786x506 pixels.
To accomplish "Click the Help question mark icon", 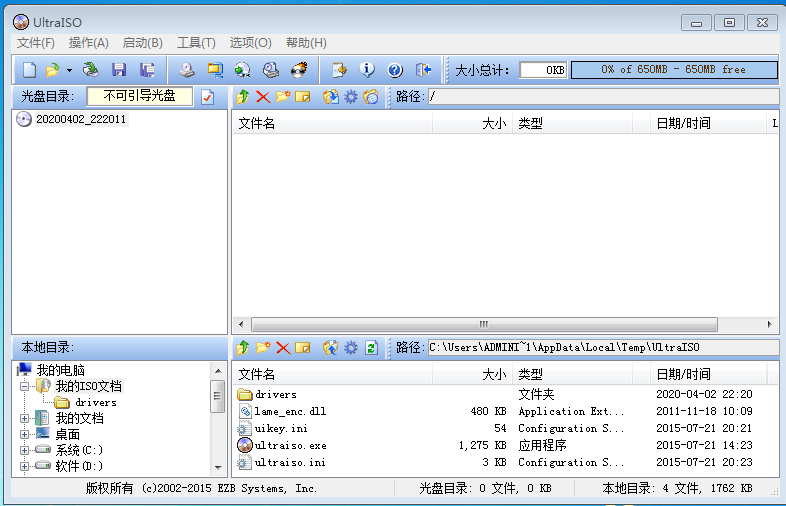I will pos(394,70).
